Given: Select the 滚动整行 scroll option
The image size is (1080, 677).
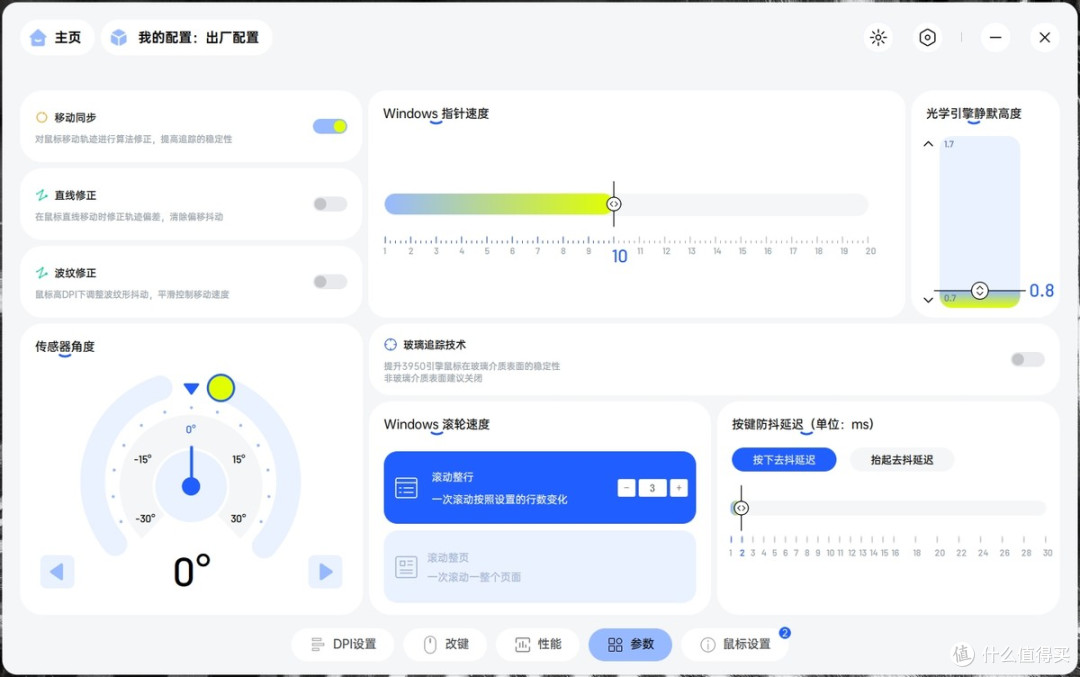Looking at the screenshot, I should click(539, 488).
